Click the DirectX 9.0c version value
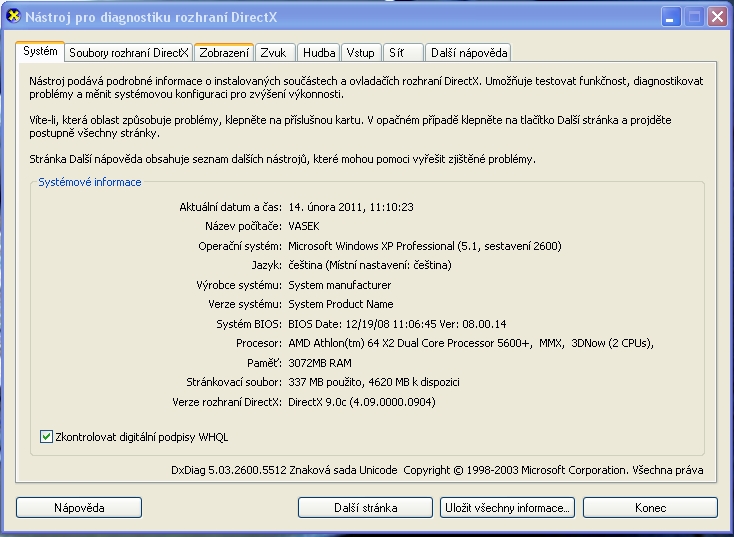The image size is (734, 537). [x=361, y=402]
